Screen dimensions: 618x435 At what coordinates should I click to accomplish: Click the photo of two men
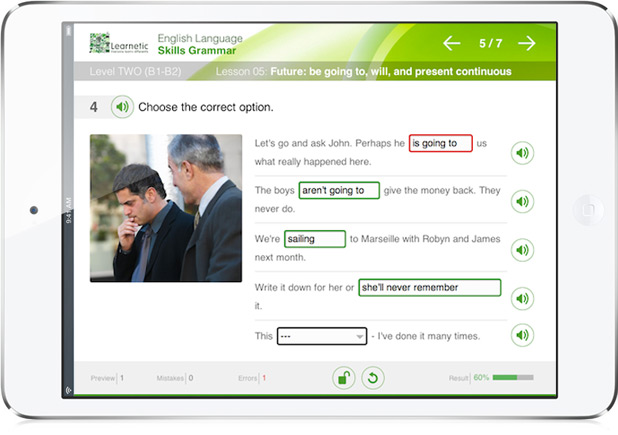pyautogui.click(x=166, y=208)
